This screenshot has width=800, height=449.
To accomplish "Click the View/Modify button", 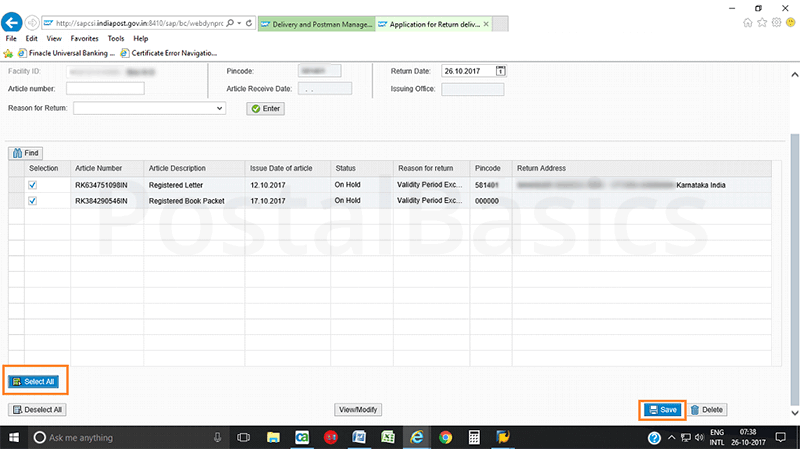I will pos(357,410).
